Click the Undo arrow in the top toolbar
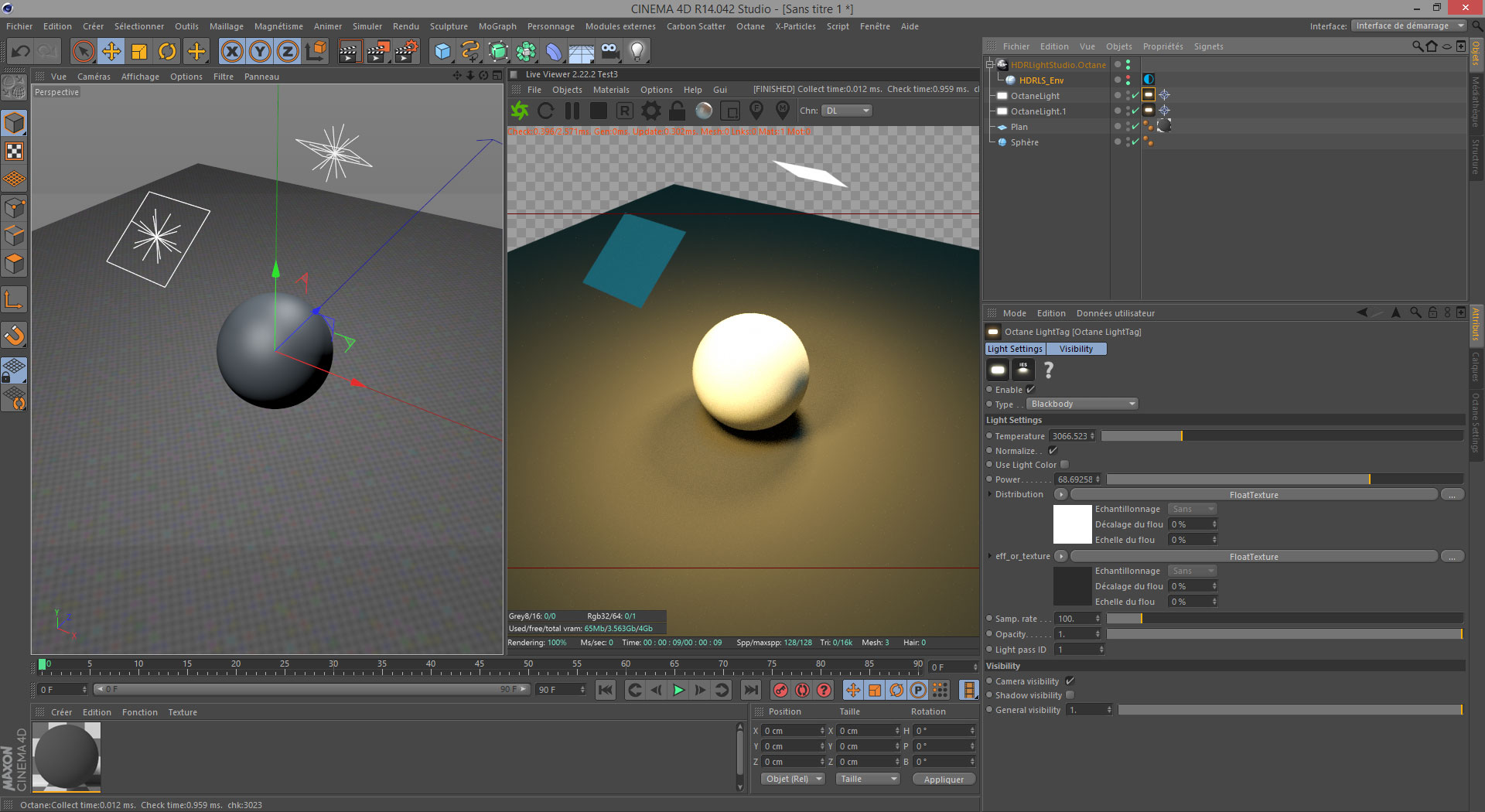The image size is (1485, 812). (21, 52)
